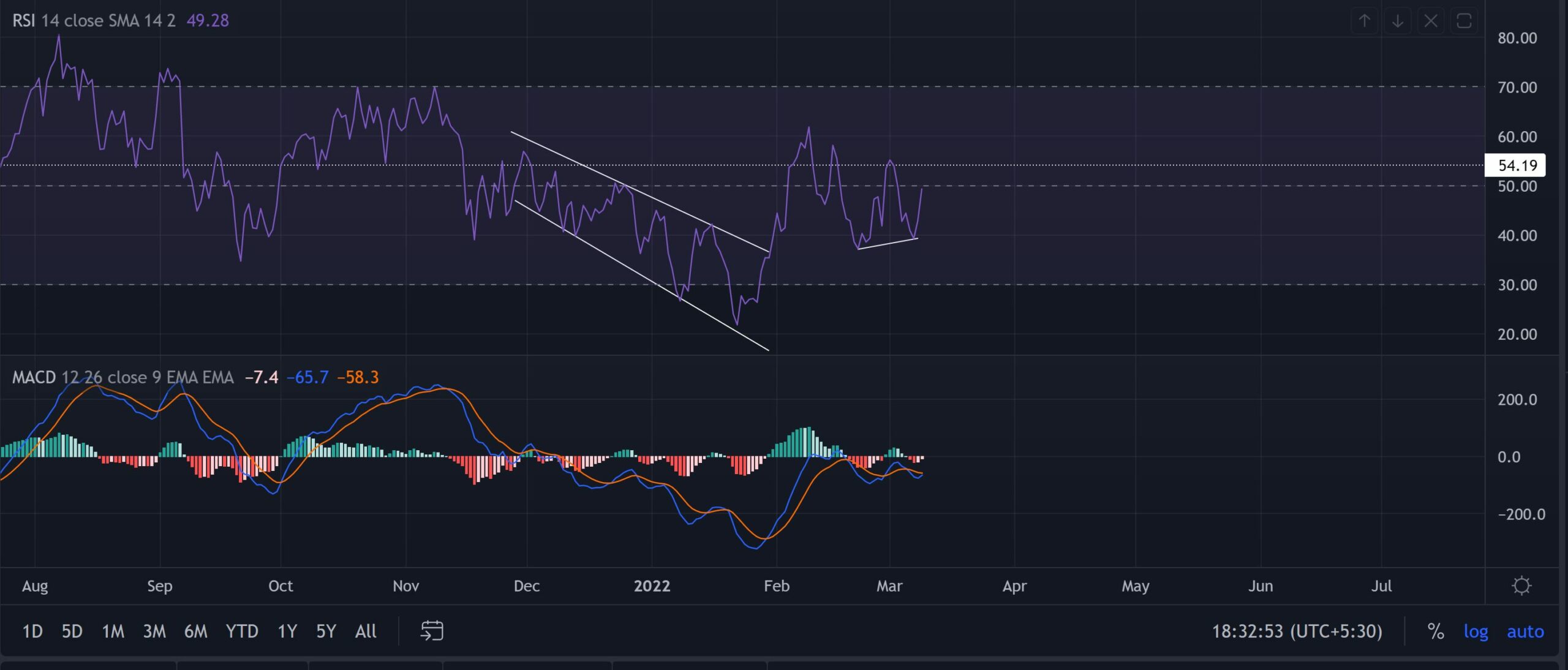Click the RSI title to open its settings
This screenshot has width=1568, height=670.
click(23, 20)
